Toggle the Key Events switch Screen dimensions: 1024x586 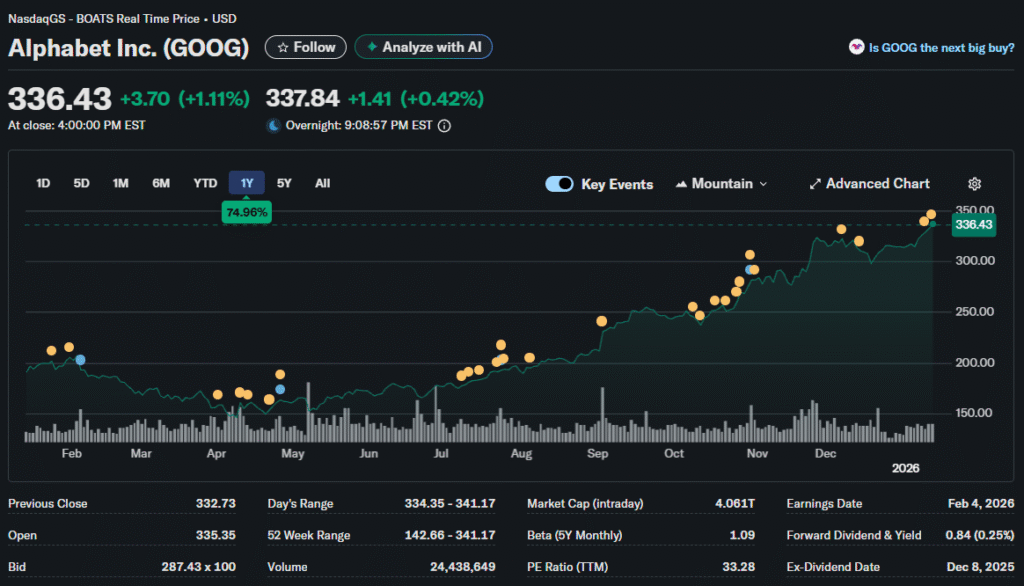click(x=559, y=184)
